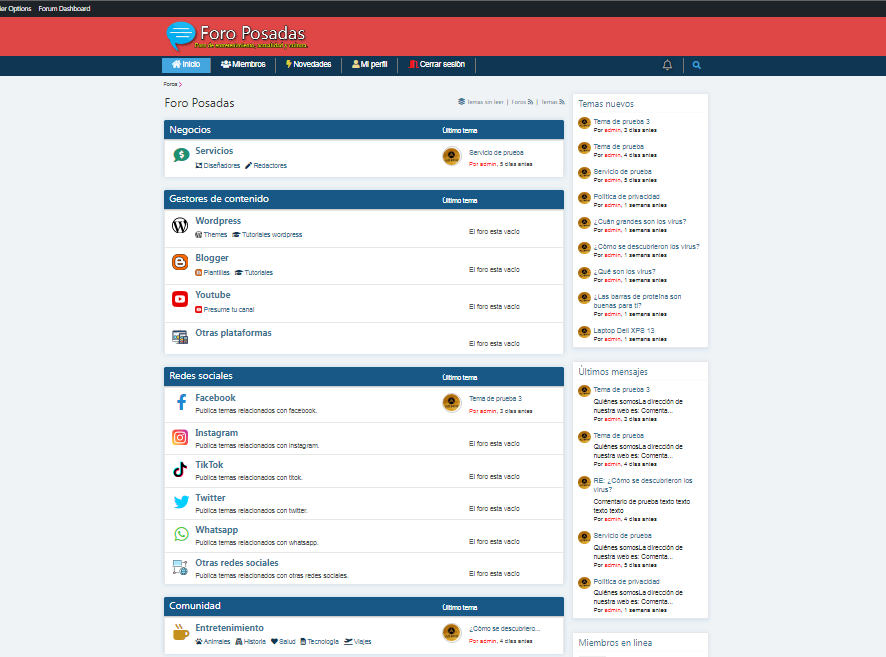Open Forum Dashboard in top admin bar
Viewport: 886px width, 657px height.
(x=64, y=8)
